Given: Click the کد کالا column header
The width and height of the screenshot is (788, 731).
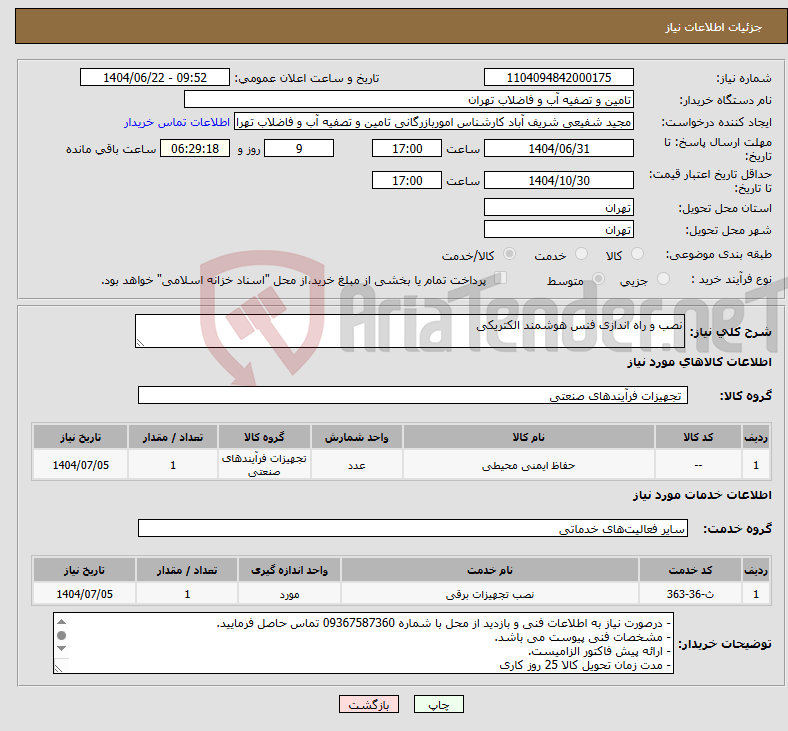Looking at the screenshot, I should [x=698, y=437].
